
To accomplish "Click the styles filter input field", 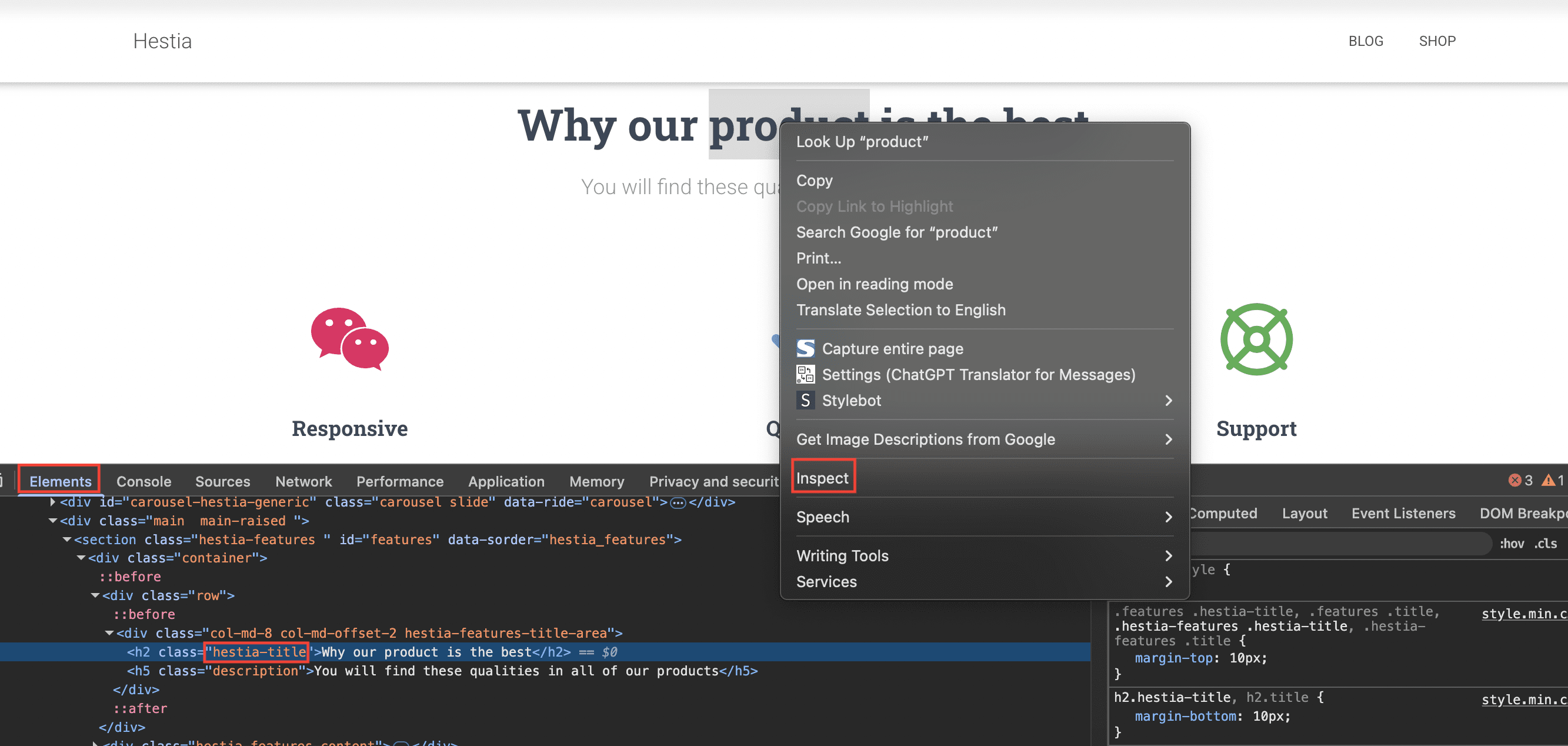I will coord(1339,543).
